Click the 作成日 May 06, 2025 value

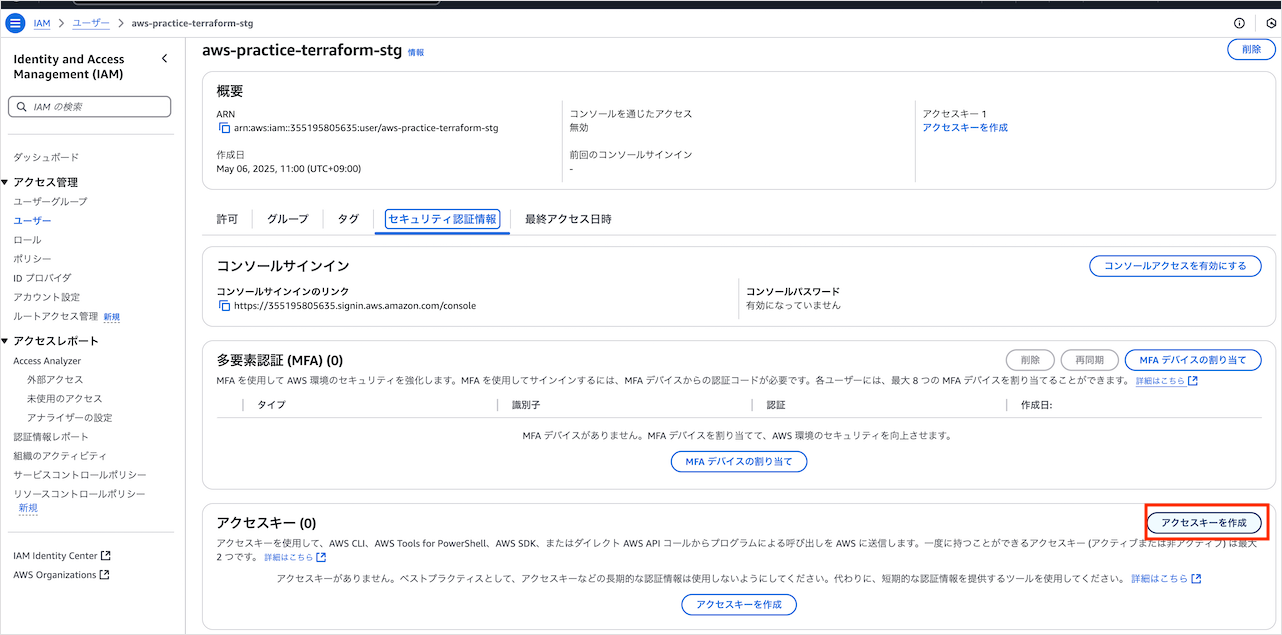click(289, 169)
